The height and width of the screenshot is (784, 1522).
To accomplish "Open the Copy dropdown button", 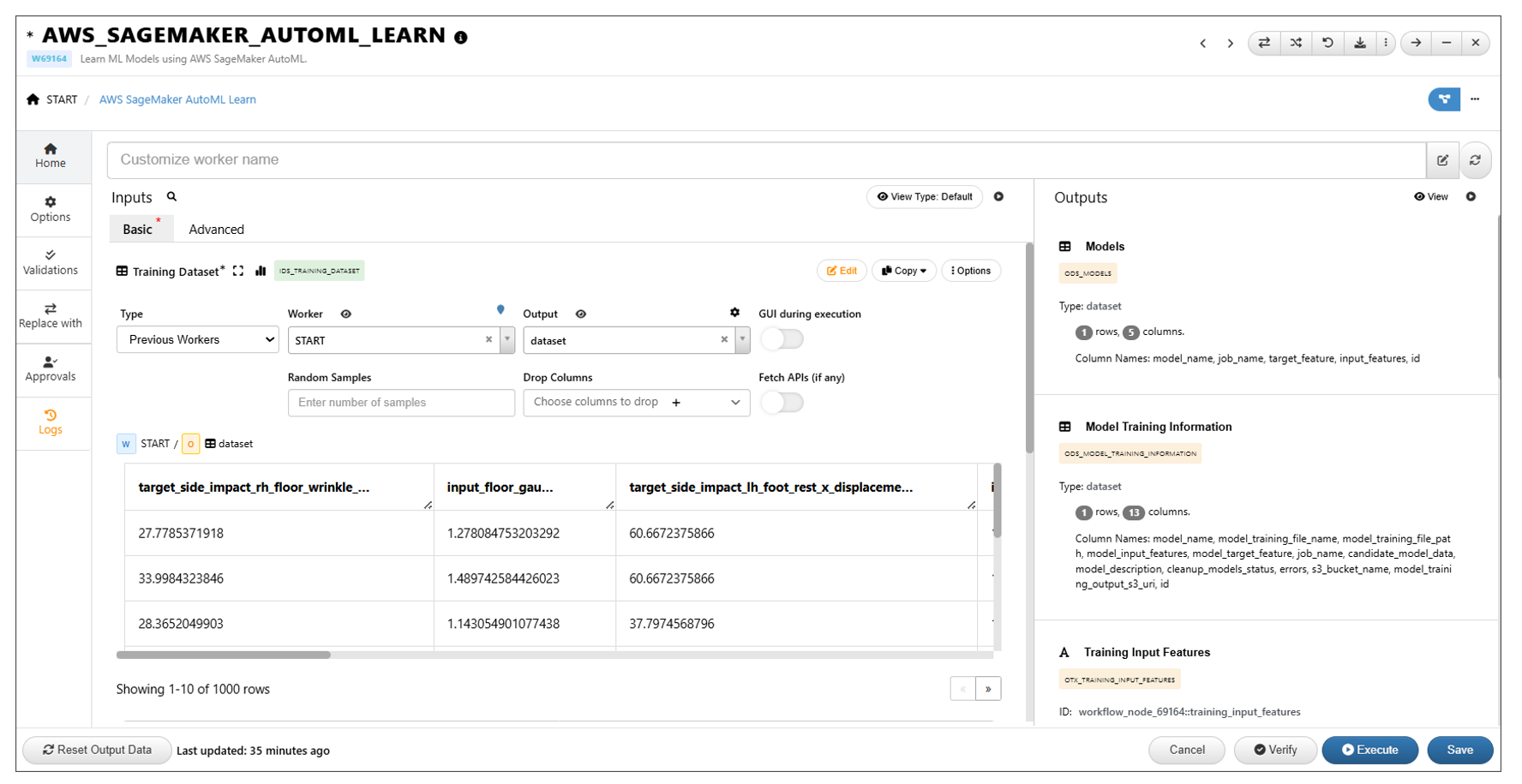I will point(903,271).
